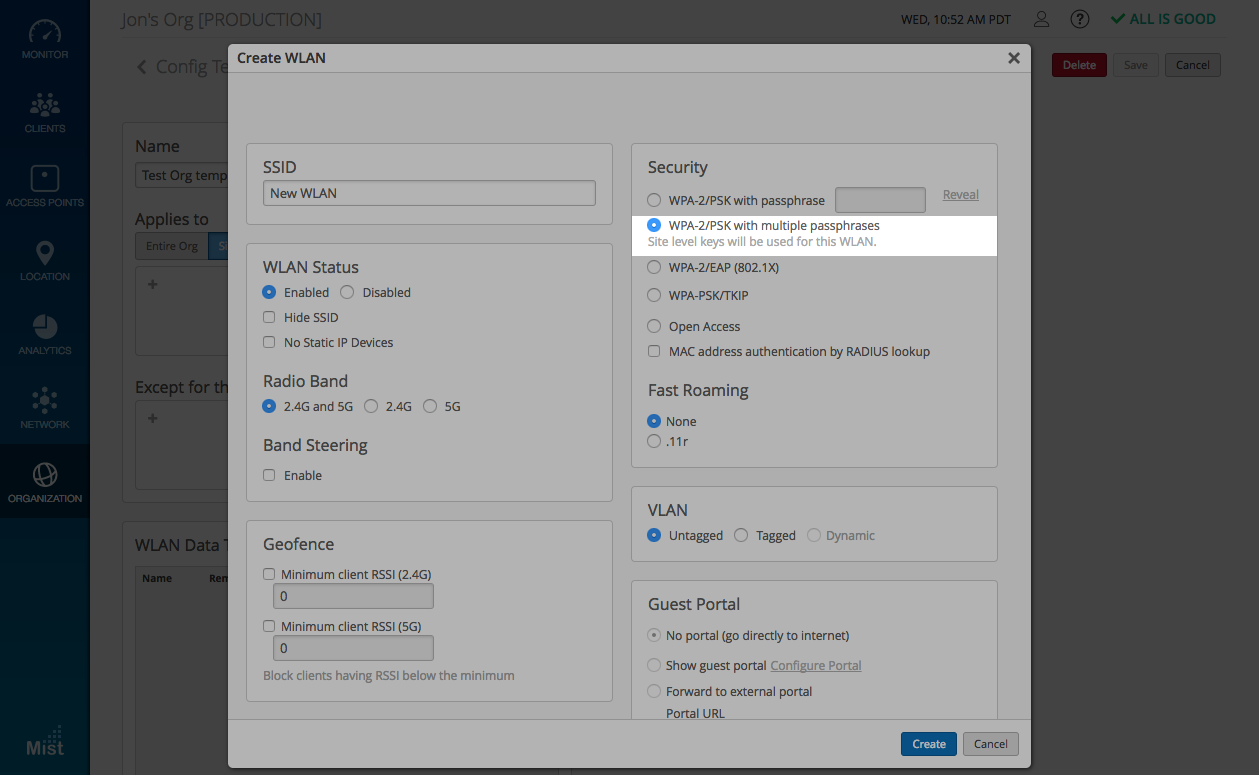This screenshot has width=1259, height=775.
Task: Set VLAN to Tagged
Action: (741, 535)
